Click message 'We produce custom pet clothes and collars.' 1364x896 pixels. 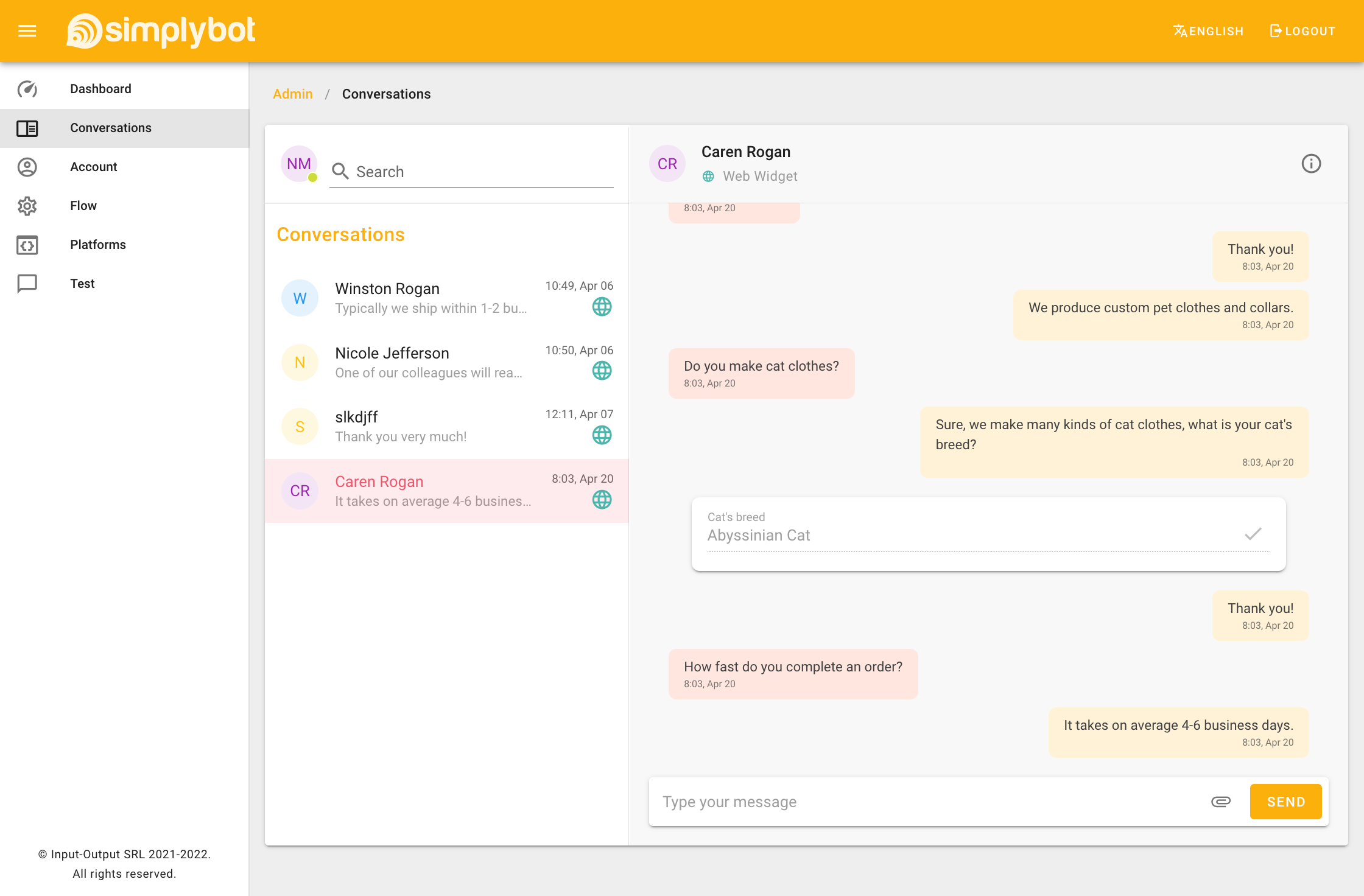1161,315
